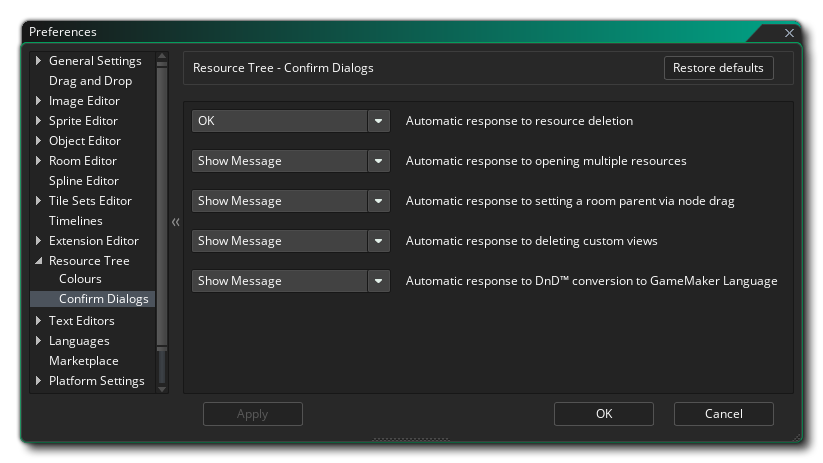823x463 pixels.
Task: Select the Confirm Dialogs tree item
Action: point(103,299)
